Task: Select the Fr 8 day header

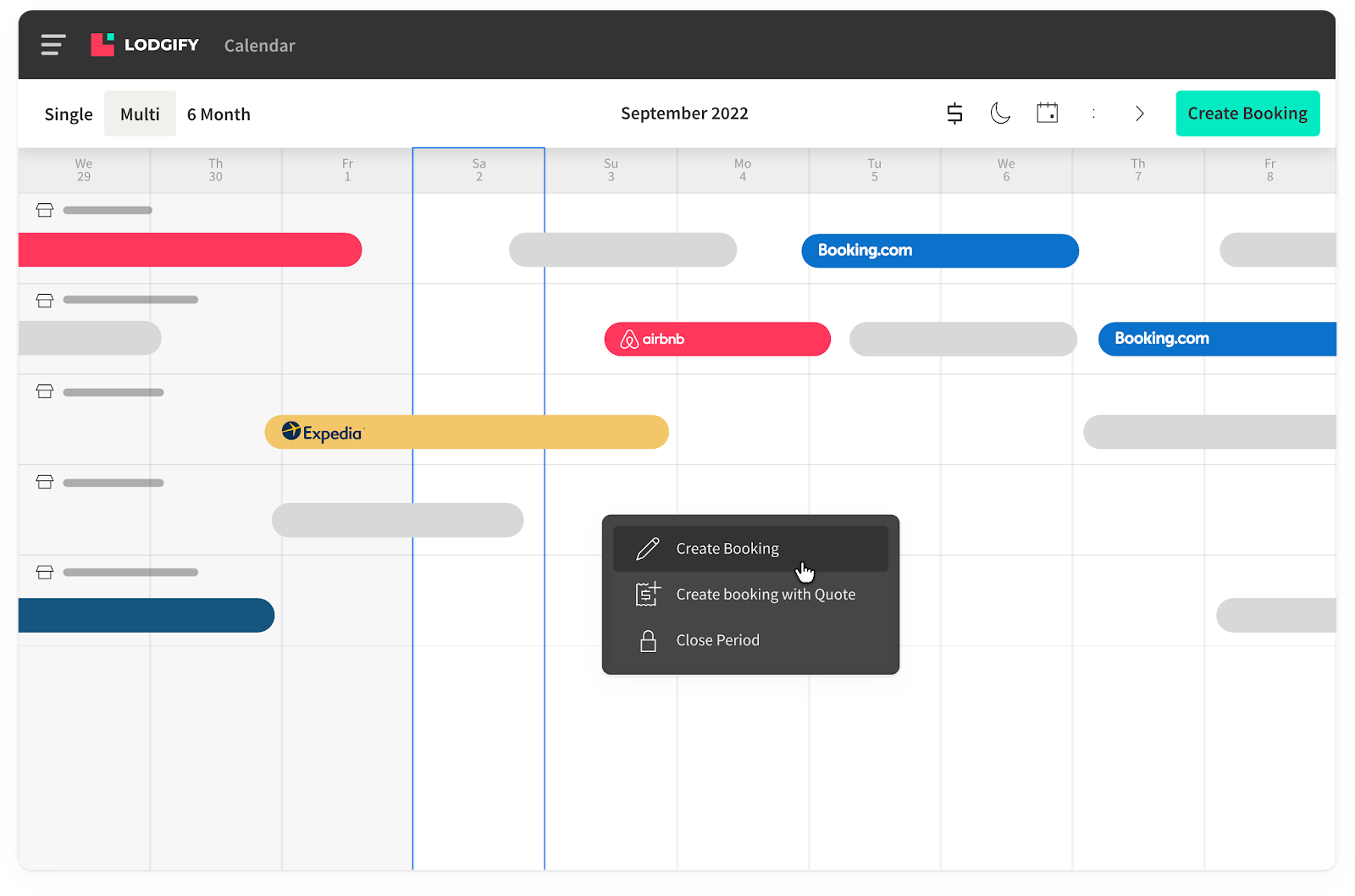Action: click(1270, 170)
